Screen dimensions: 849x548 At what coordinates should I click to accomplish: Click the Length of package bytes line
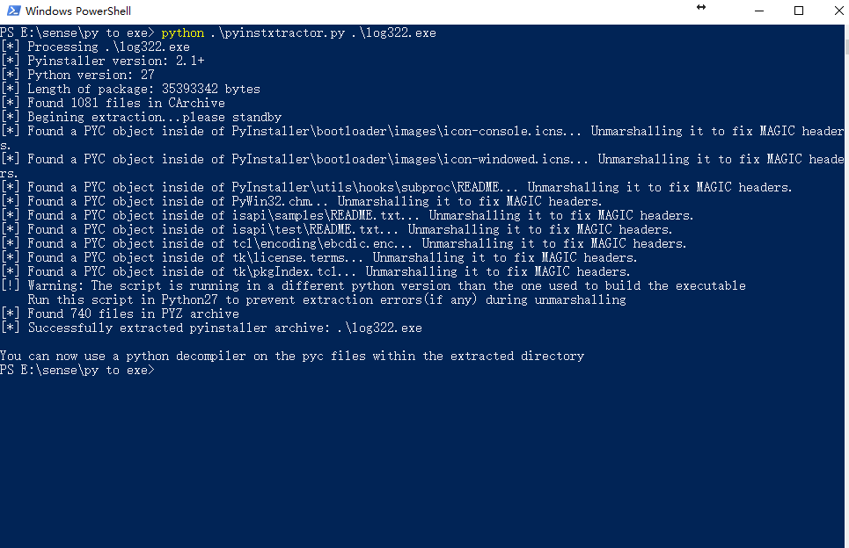[130, 89]
